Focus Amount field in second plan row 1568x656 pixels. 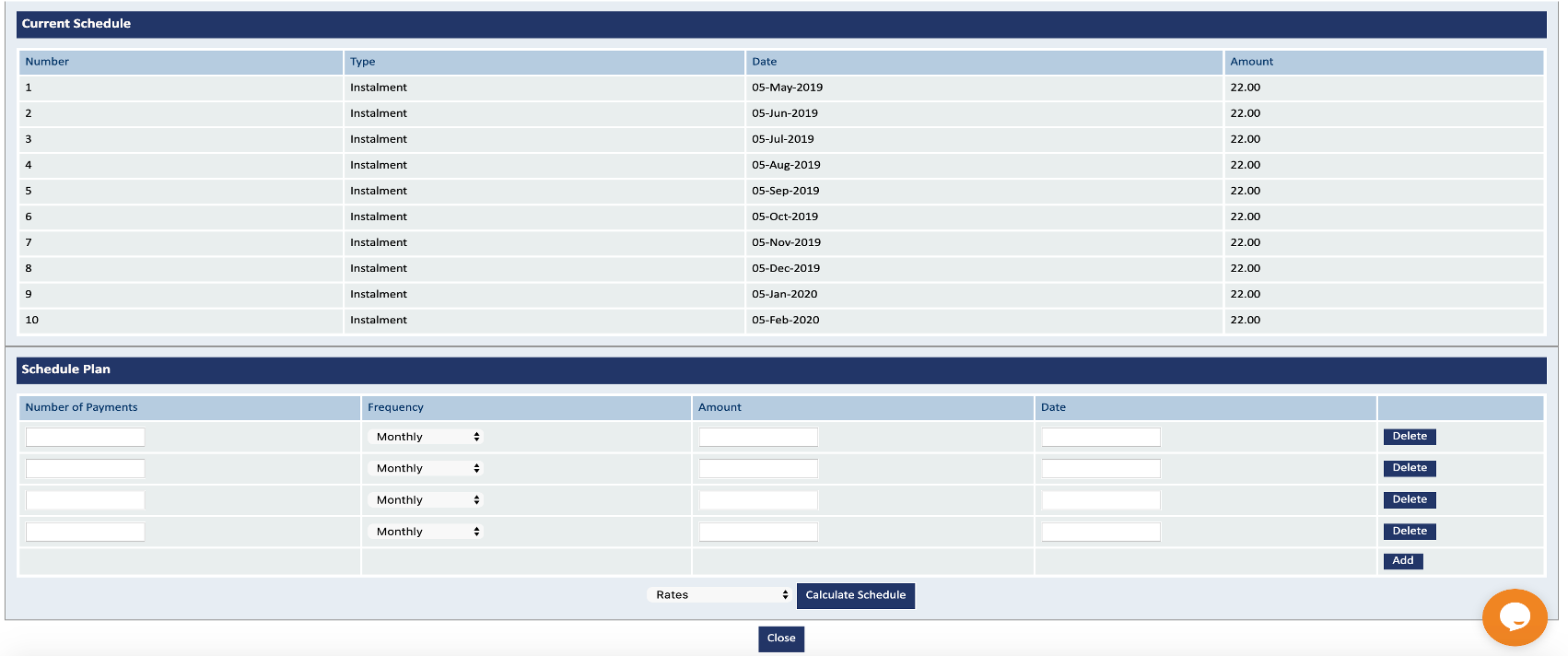point(758,468)
